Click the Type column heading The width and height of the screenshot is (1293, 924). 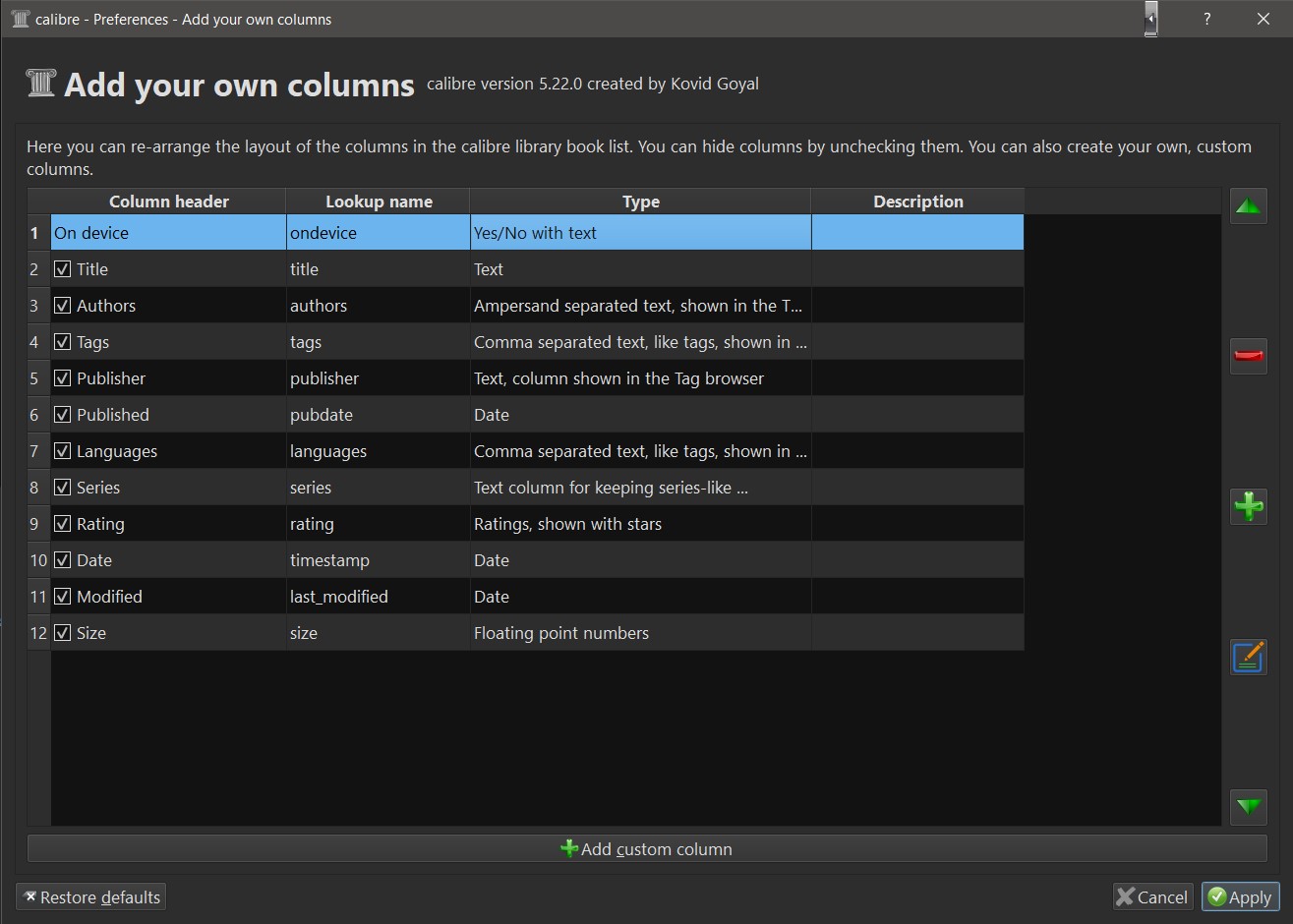tap(640, 202)
